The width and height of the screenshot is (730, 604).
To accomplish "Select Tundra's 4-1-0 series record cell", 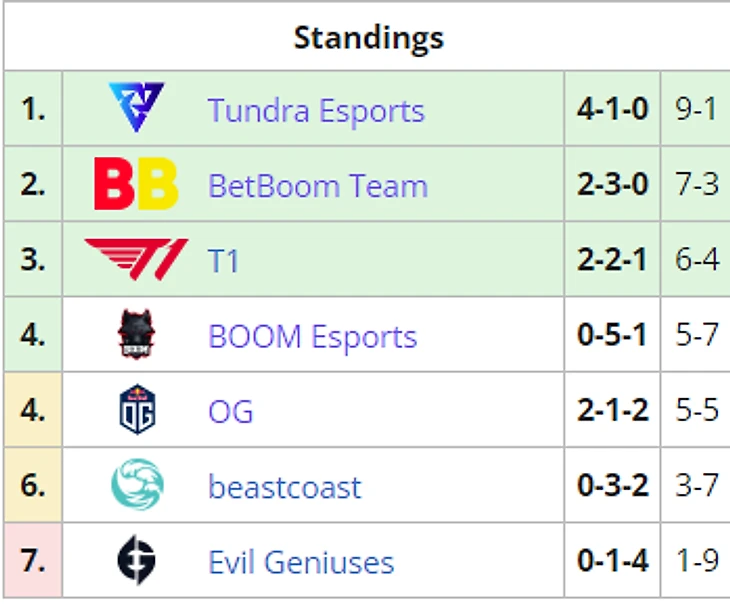I will [612, 109].
